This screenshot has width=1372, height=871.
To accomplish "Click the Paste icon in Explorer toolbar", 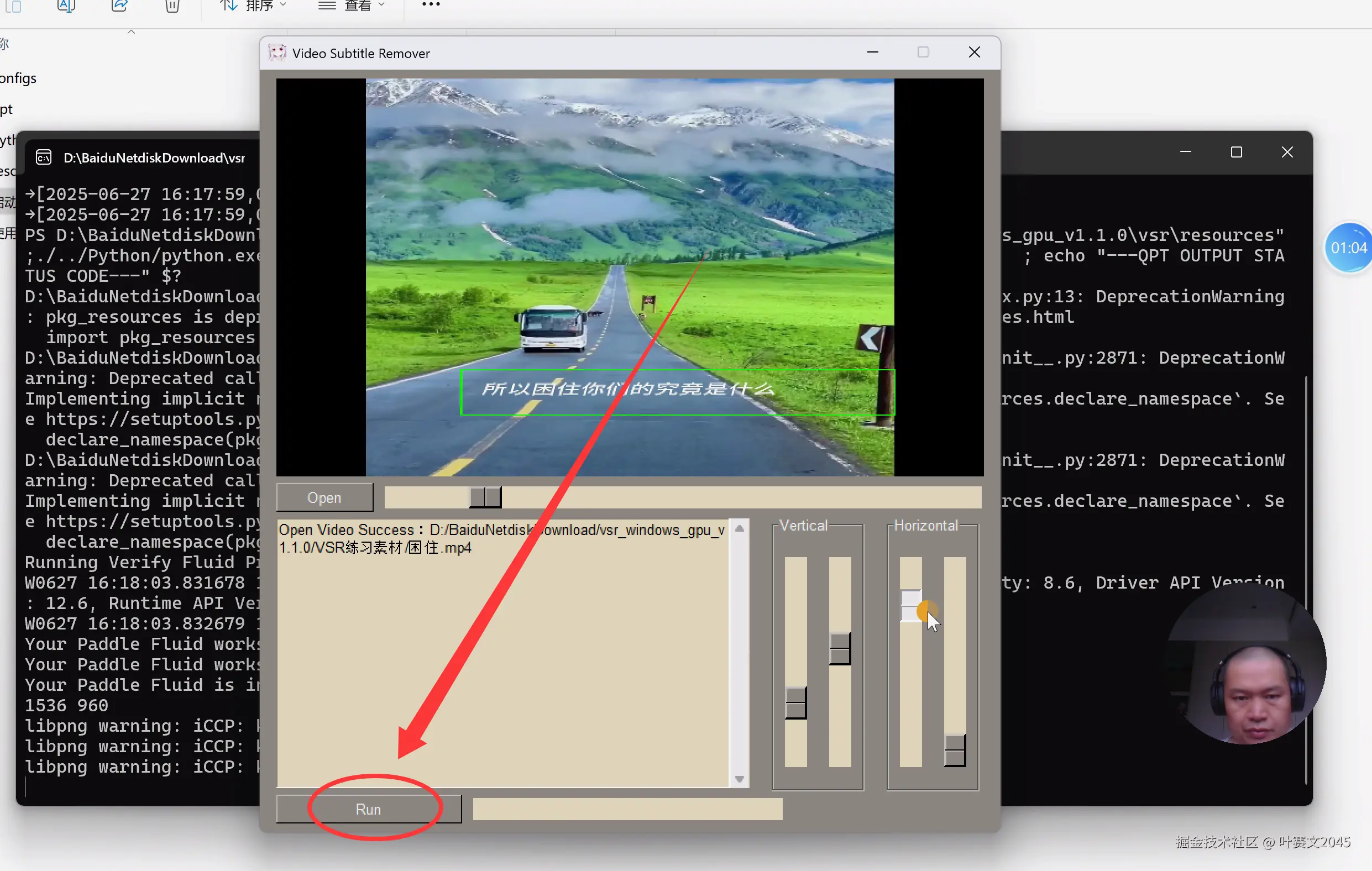I will tap(14, 6).
